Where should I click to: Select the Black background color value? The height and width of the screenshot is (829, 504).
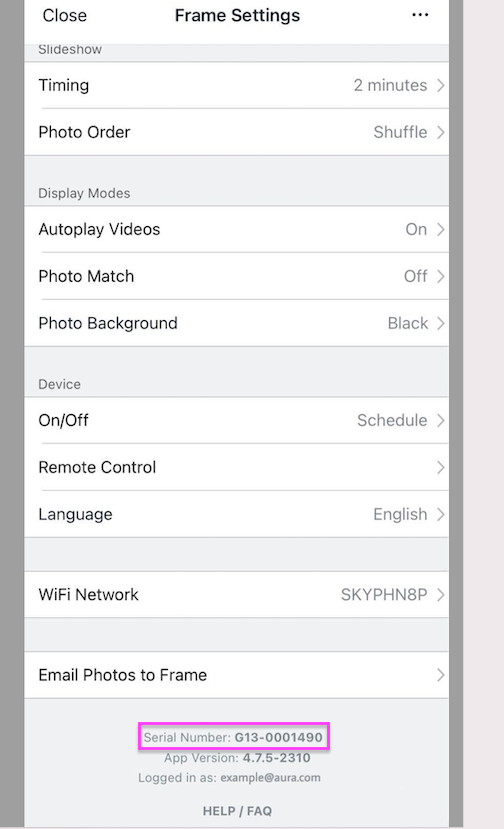[408, 323]
